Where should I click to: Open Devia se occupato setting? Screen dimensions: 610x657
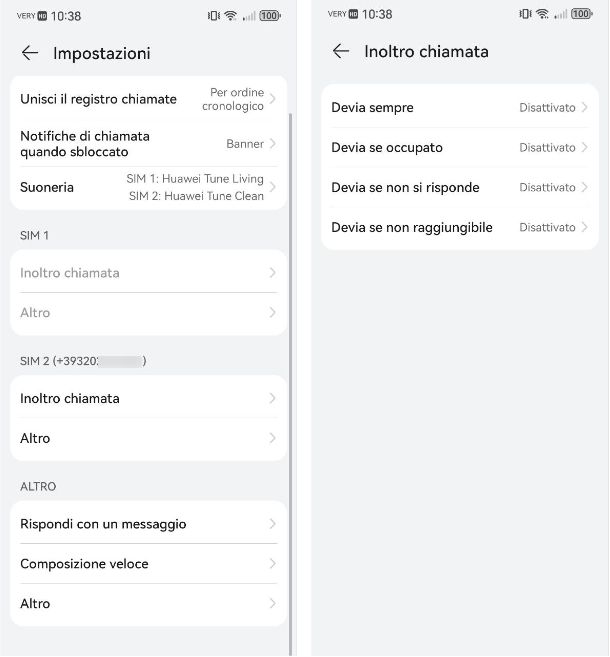[460, 148]
